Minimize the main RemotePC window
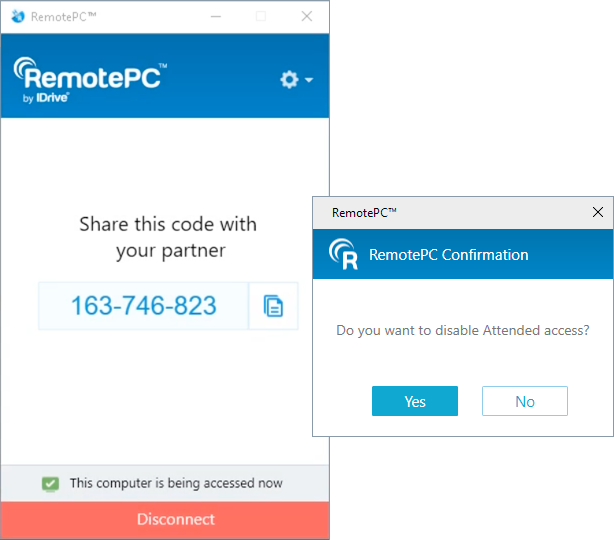The height and width of the screenshot is (540, 614). click(x=215, y=16)
